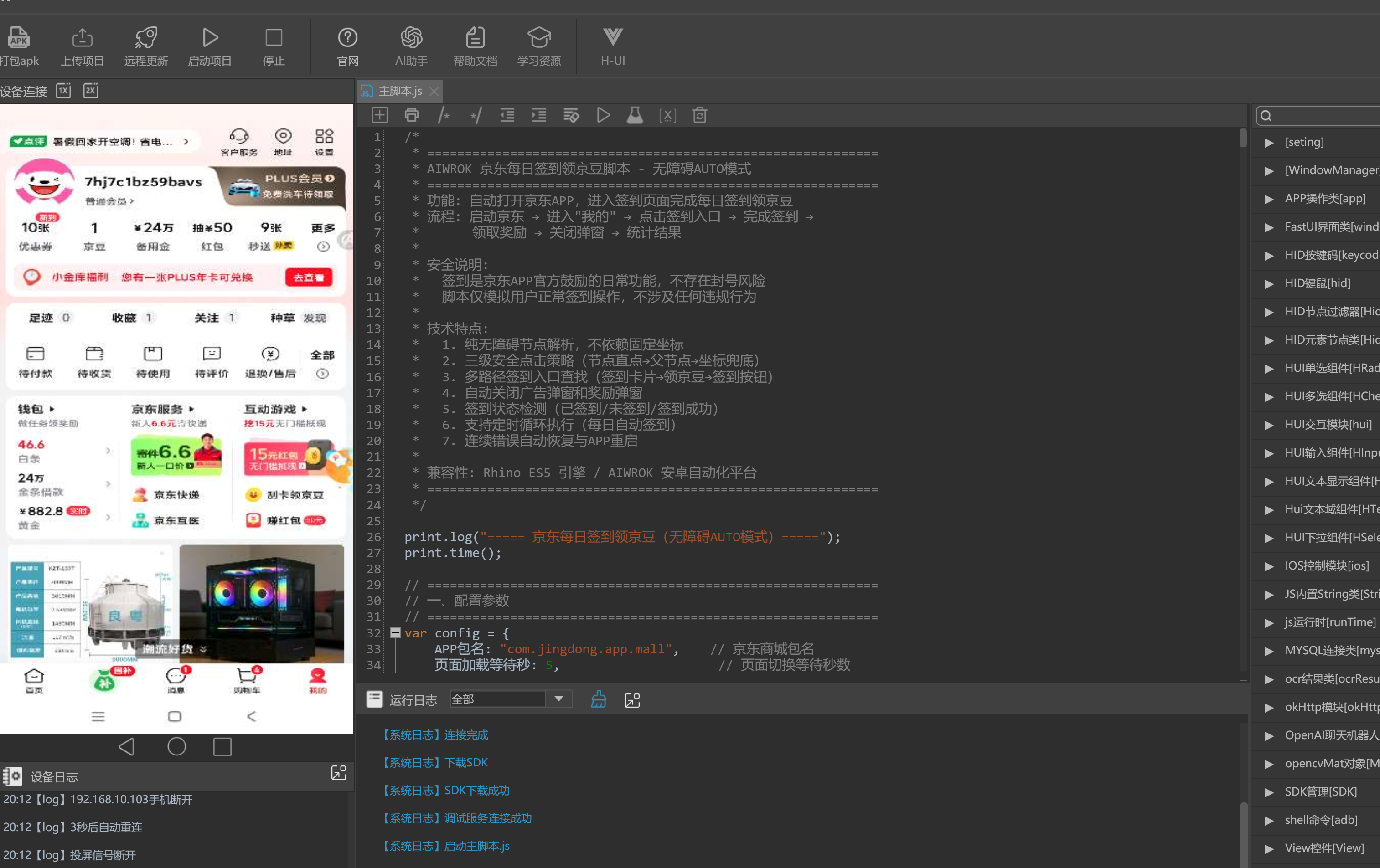
Task: Tap the 去查看 button on the phone
Action: click(309, 277)
